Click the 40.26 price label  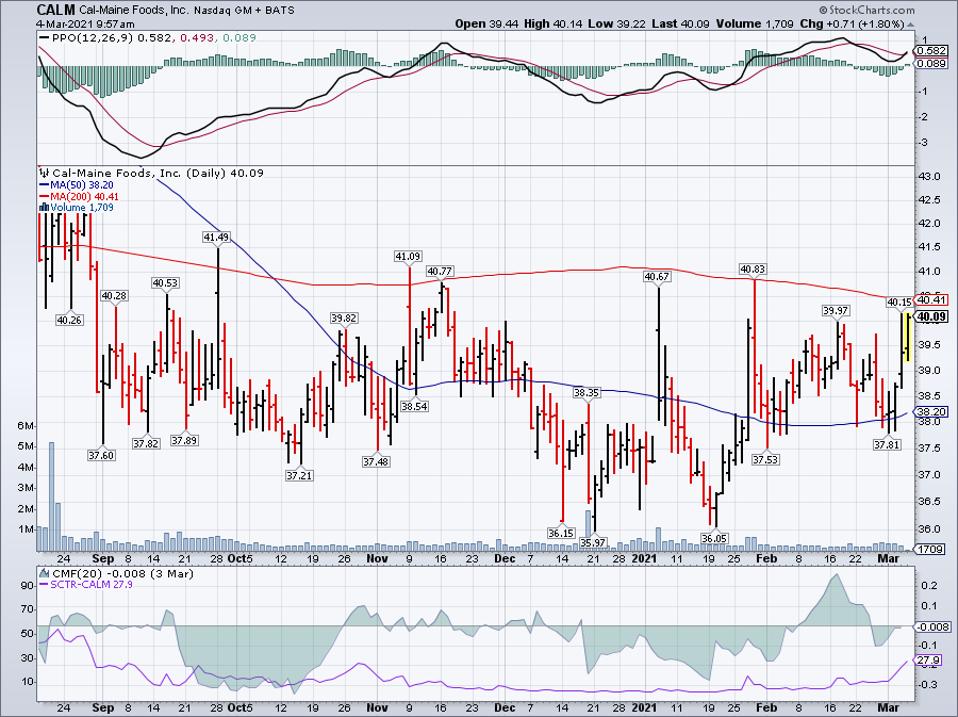tap(69, 319)
